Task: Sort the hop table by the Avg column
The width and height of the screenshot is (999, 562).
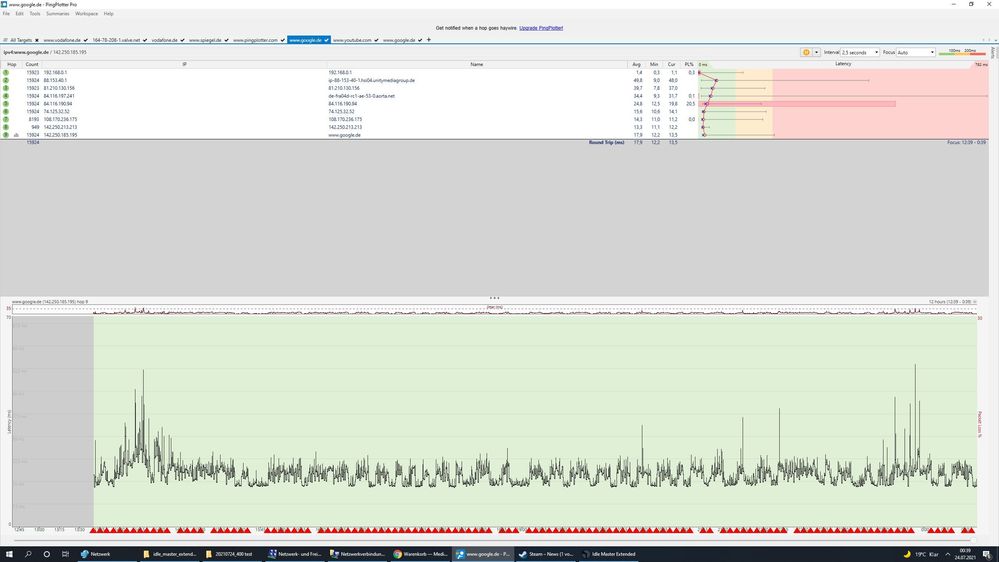Action: (x=637, y=64)
